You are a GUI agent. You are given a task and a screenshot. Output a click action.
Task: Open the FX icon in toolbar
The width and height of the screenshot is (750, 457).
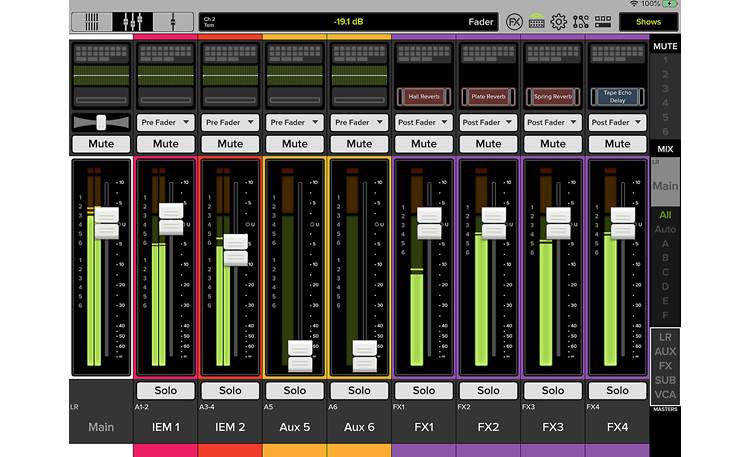pos(514,22)
